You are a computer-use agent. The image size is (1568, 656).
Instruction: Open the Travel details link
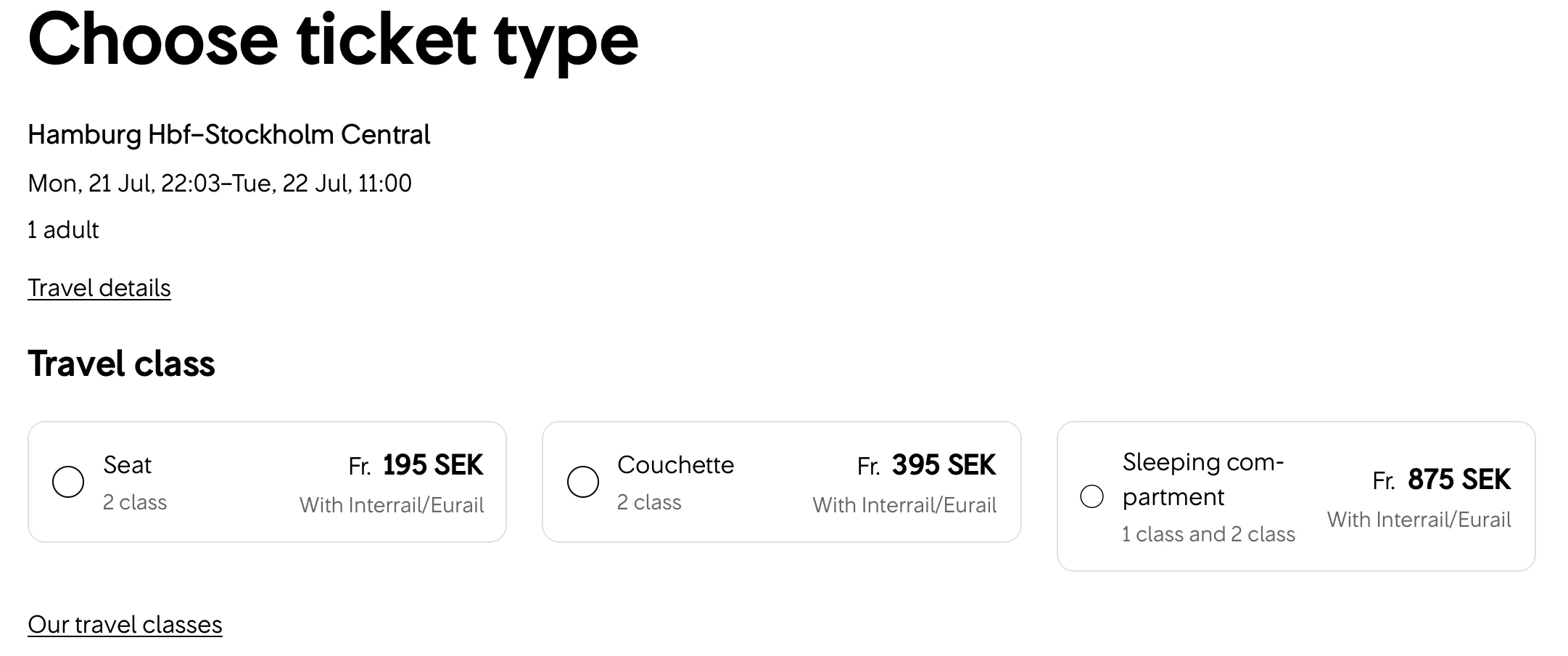pos(99,288)
